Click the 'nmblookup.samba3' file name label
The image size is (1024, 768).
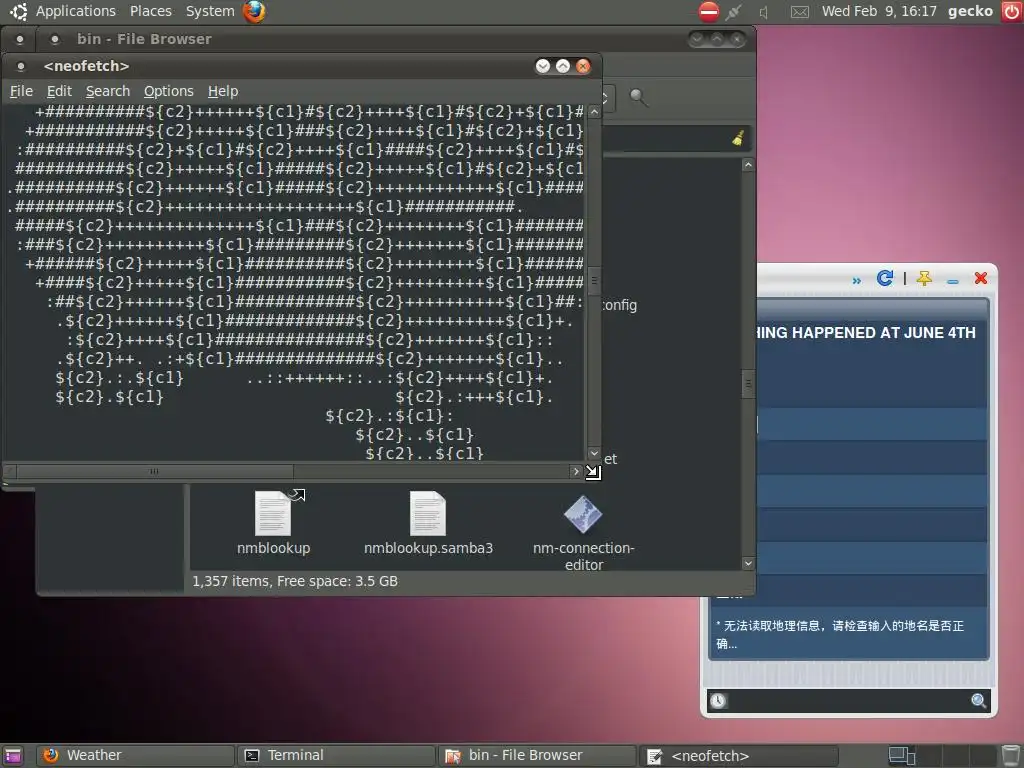[428, 548]
